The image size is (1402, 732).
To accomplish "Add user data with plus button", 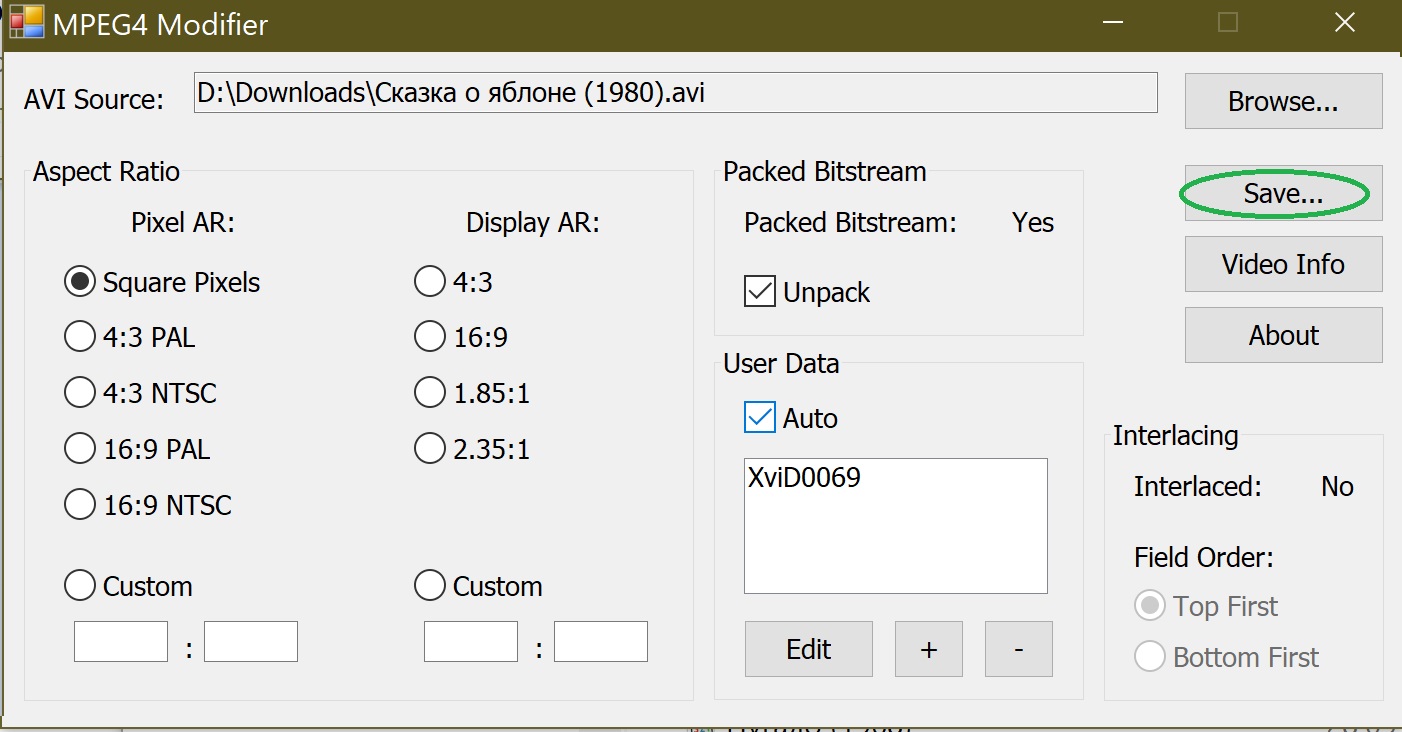I will coord(929,649).
